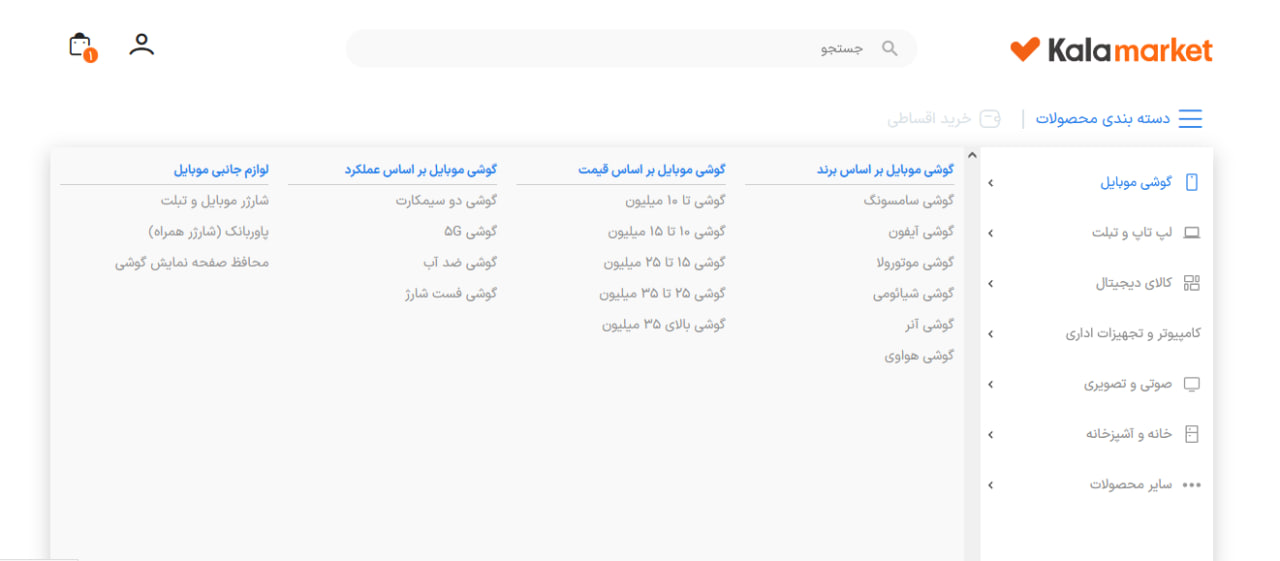Open the گوشی آیفون link
The image size is (1280, 561).
click(x=921, y=231)
